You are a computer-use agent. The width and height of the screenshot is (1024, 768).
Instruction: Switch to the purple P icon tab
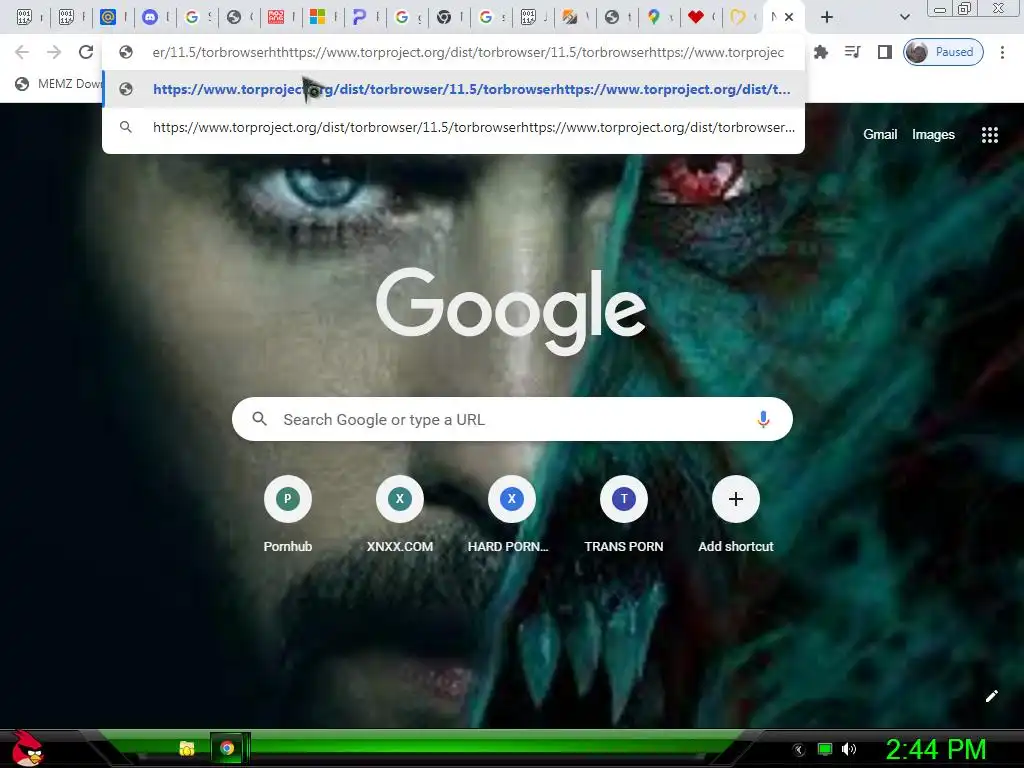(359, 18)
